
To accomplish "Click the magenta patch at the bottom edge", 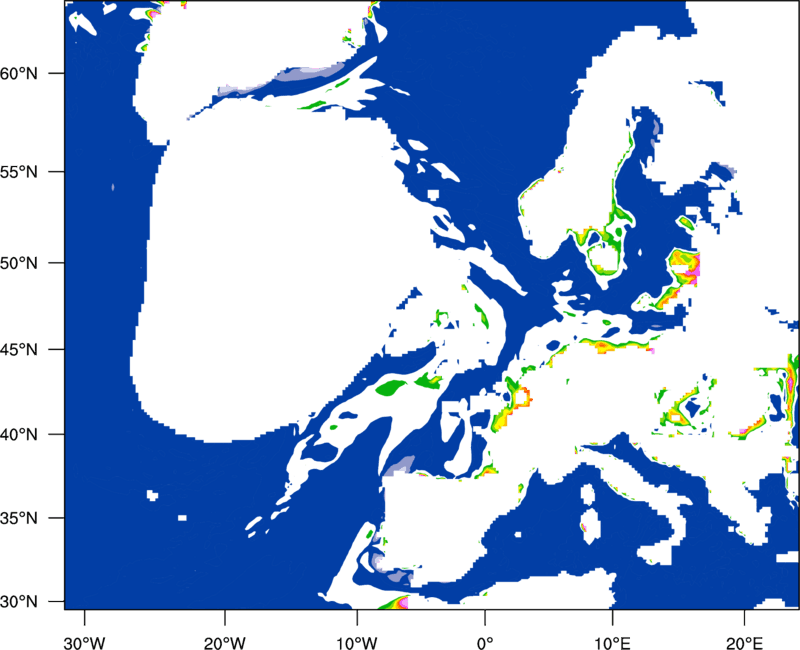I will point(403,603).
